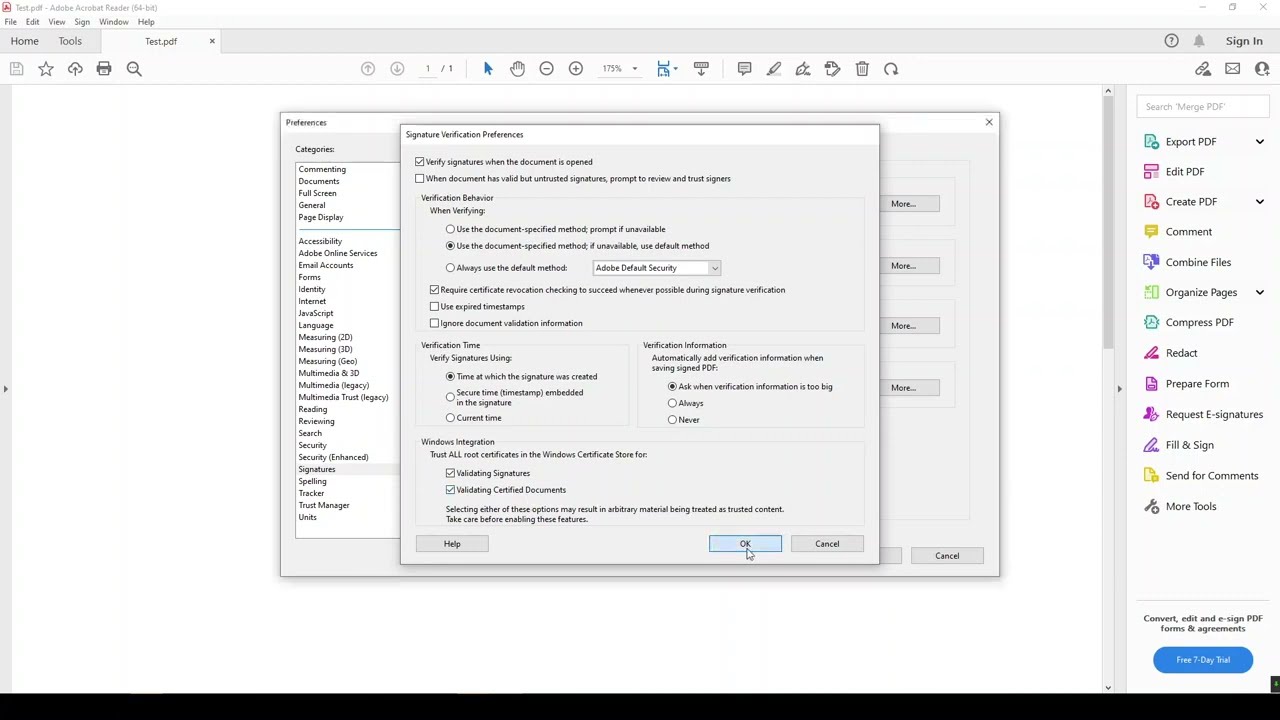
Task: Select Always use the default method radio
Action: click(450, 268)
